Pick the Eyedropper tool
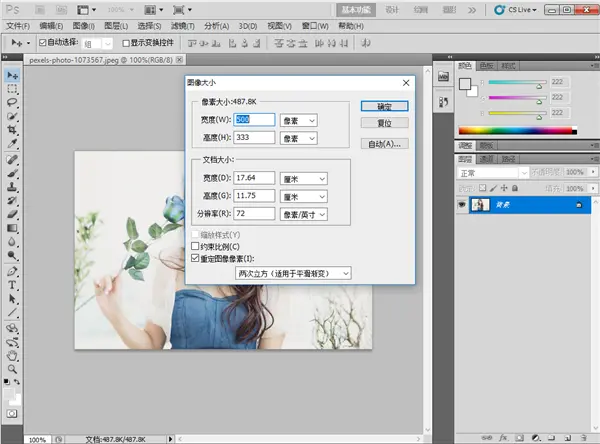This screenshot has width=600, height=444. [12, 144]
